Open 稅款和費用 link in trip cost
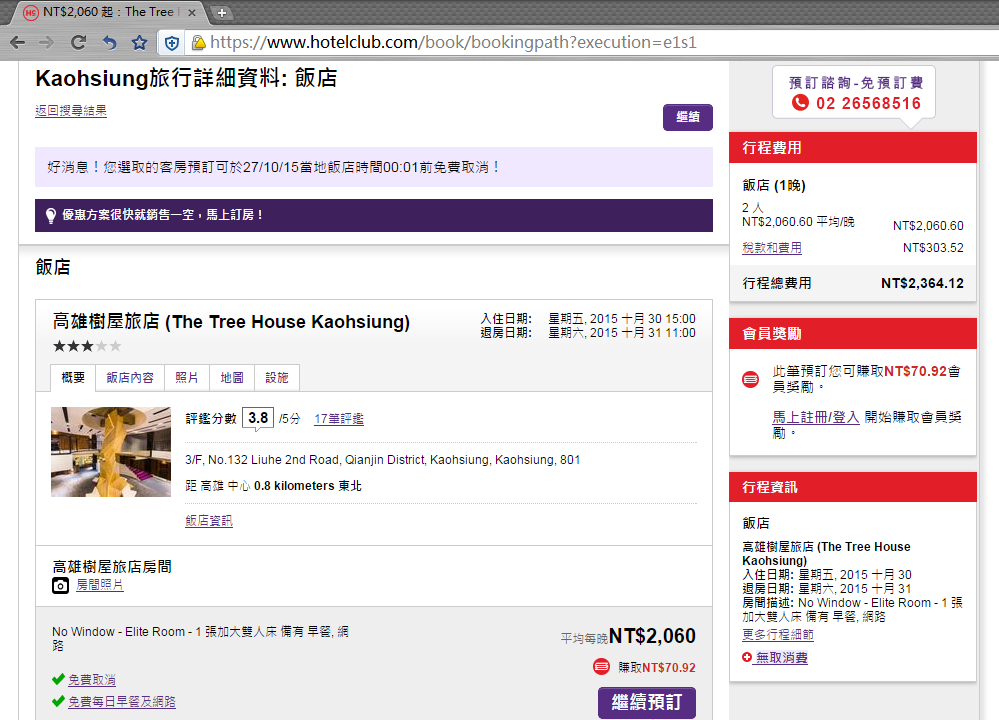 click(x=772, y=248)
